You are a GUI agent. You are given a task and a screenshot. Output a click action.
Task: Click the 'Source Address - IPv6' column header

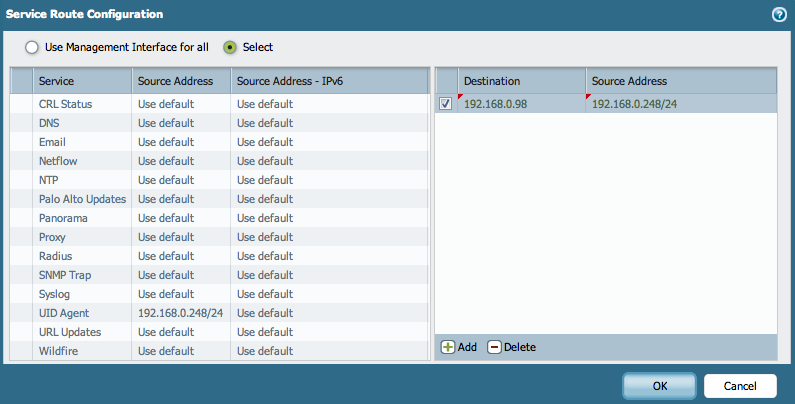[x=330, y=81]
